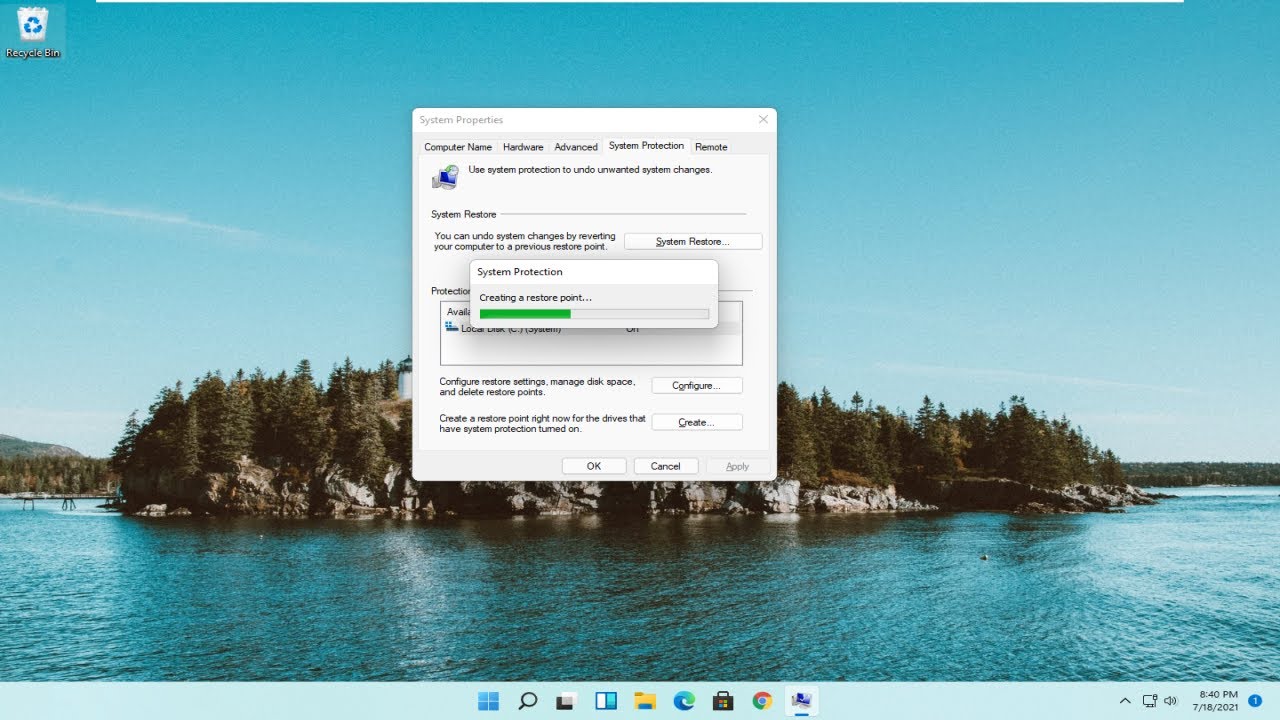Show hidden system tray icons chevron
The image size is (1280, 720).
pyautogui.click(x=1125, y=701)
